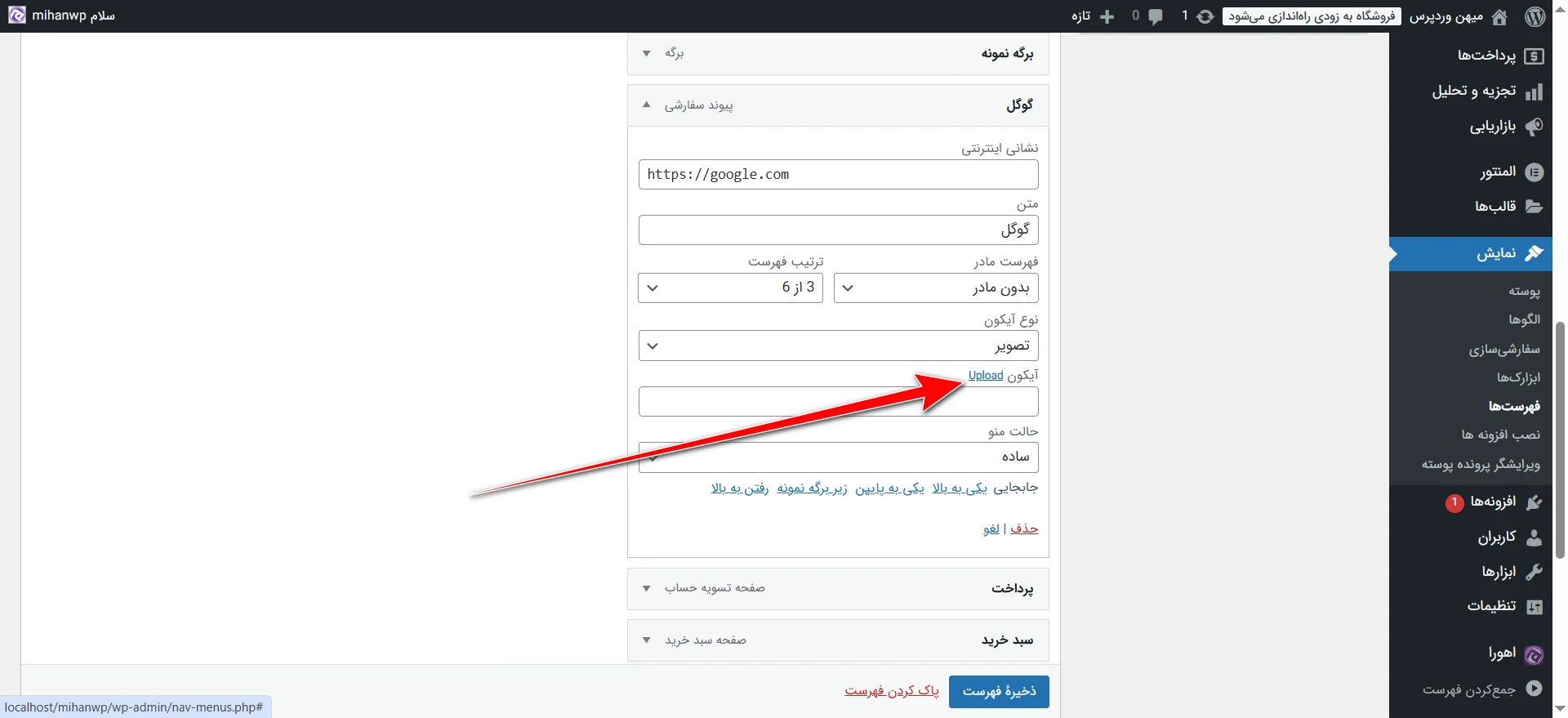Open نصب افزونه ها submenu item
This screenshot has height=718, width=1568.
pyautogui.click(x=1501, y=435)
